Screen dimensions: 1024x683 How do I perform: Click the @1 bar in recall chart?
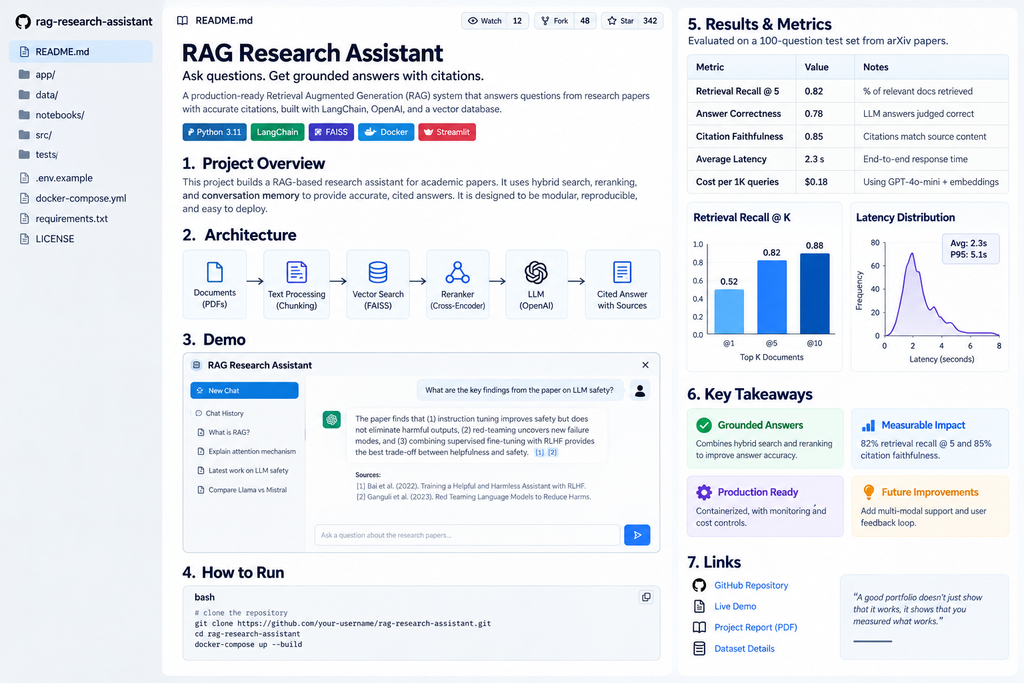tap(729, 311)
